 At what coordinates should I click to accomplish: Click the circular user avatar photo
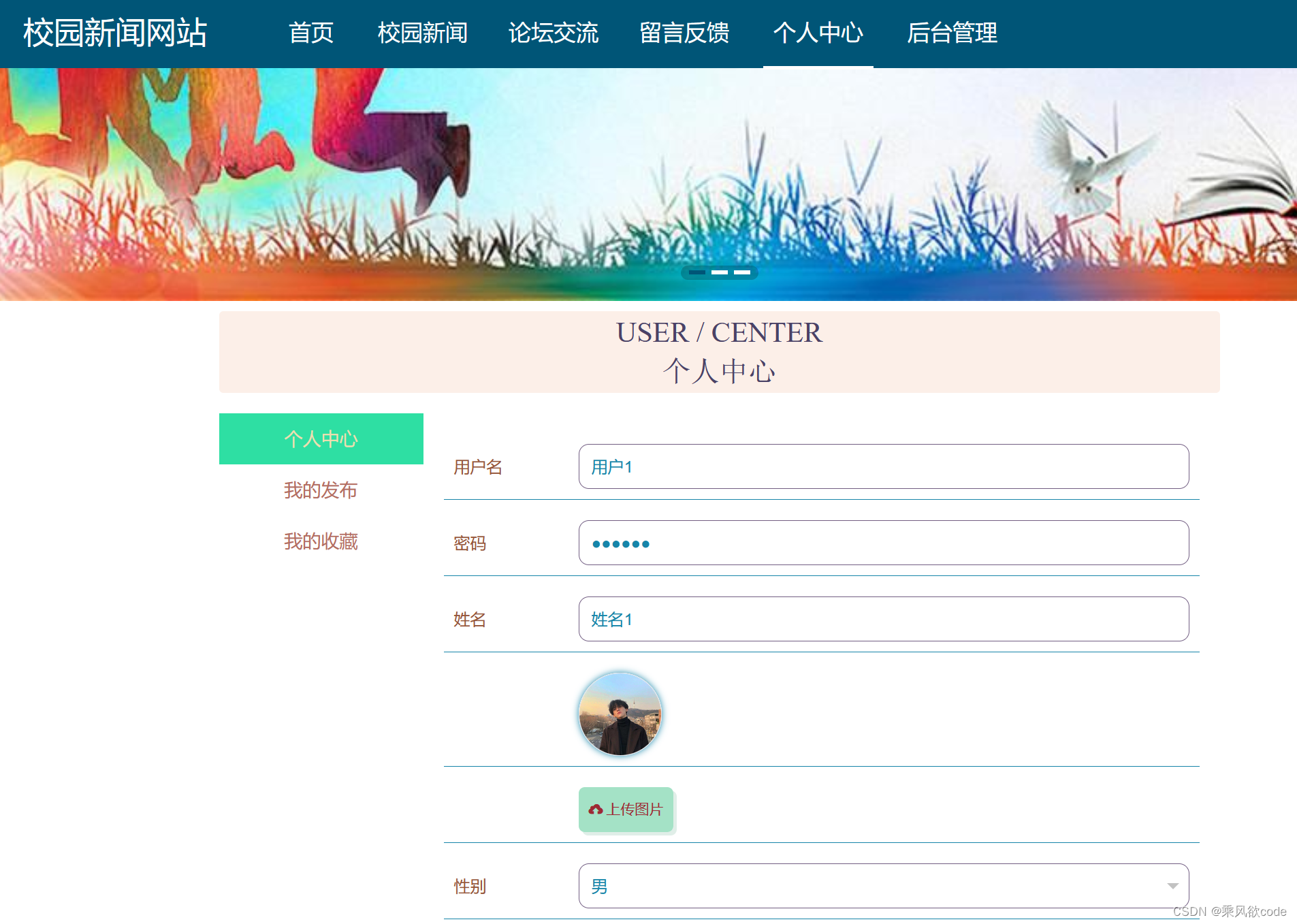(x=620, y=714)
